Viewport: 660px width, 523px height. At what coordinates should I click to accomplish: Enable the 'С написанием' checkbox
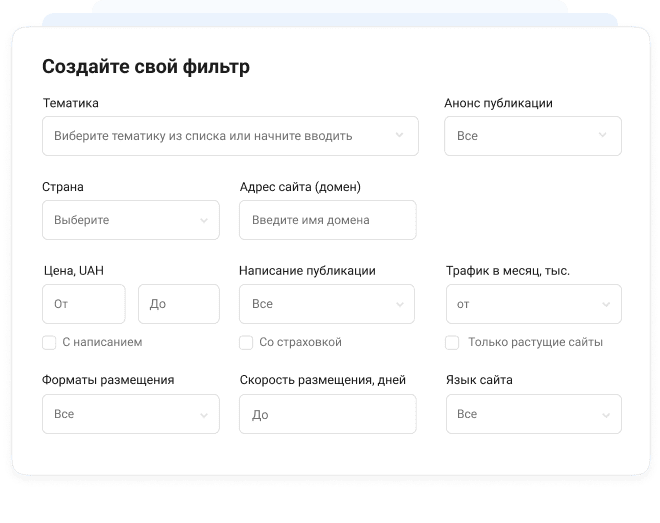point(49,342)
